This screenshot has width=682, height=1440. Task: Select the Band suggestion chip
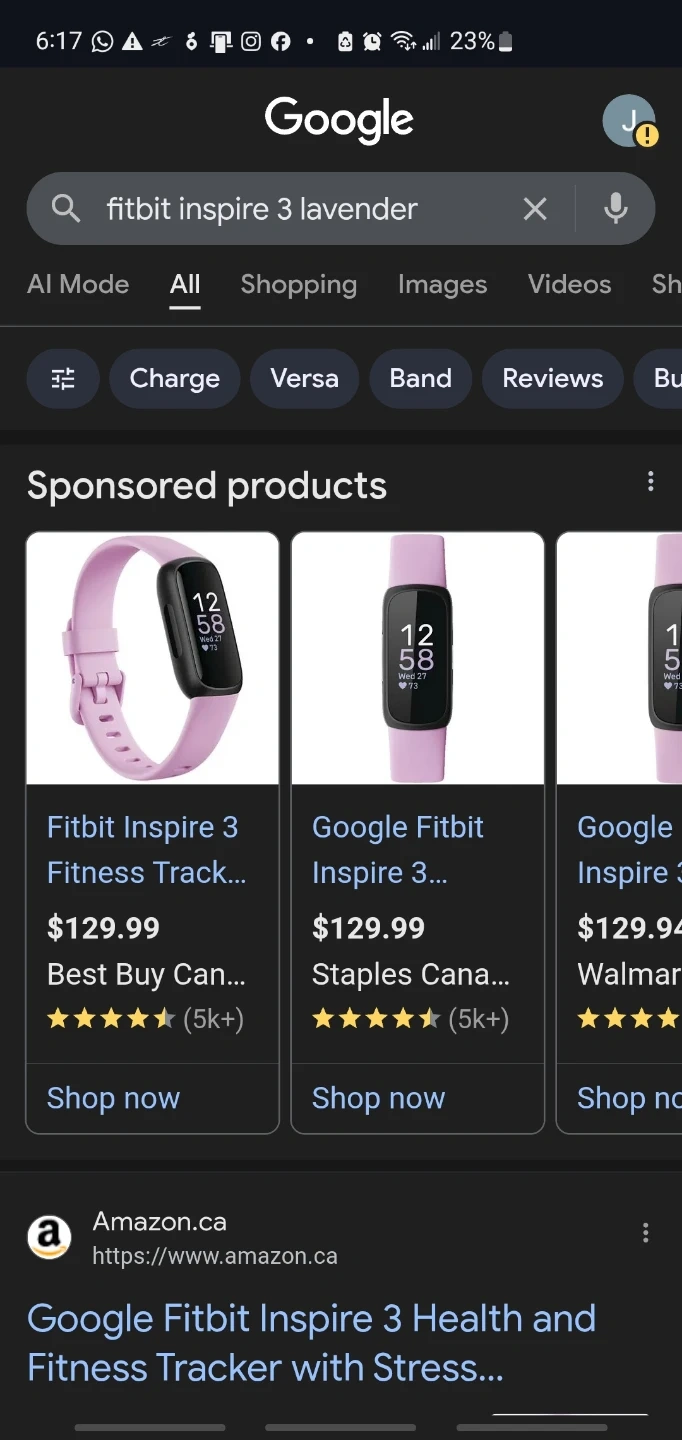[420, 379]
